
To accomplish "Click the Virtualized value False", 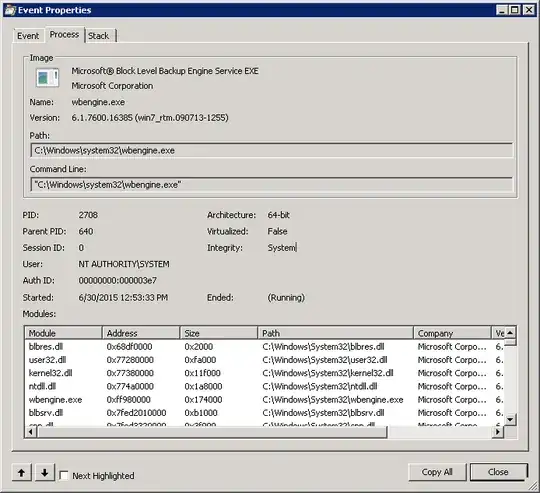I will click(x=277, y=231).
